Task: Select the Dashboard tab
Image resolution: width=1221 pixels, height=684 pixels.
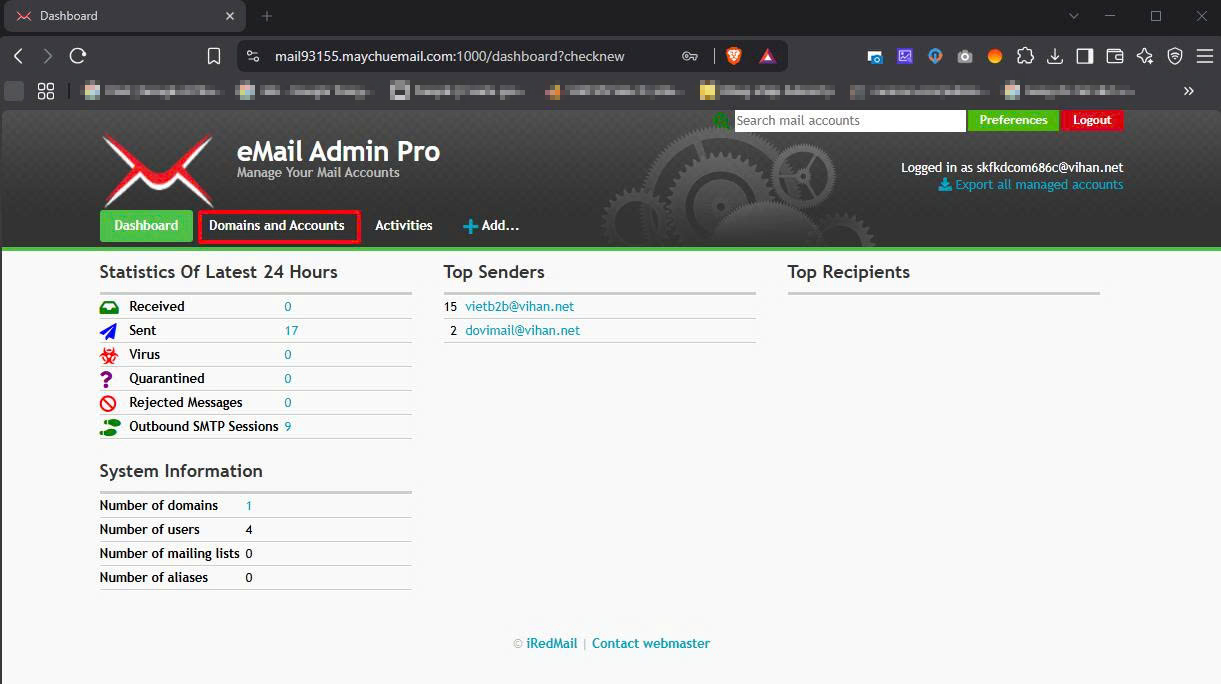Action: click(x=146, y=226)
